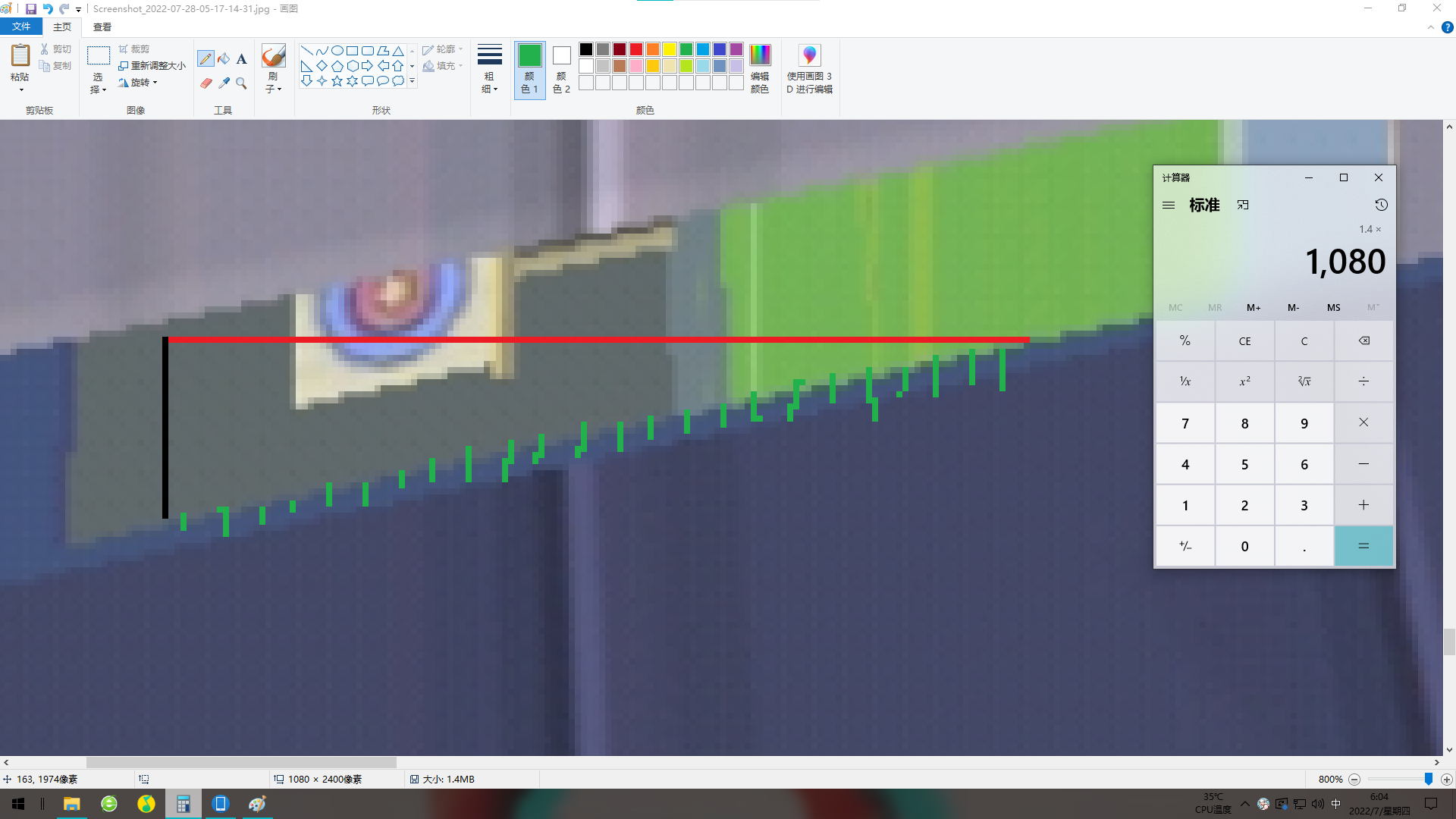Open the line thickness dropdown

tap(489, 70)
